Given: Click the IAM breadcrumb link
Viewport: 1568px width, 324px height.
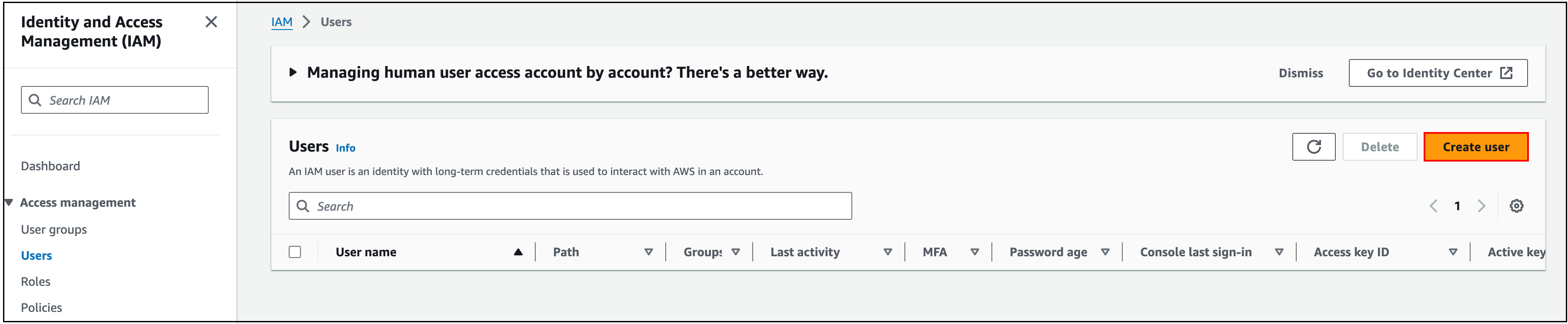Looking at the screenshot, I should point(282,22).
